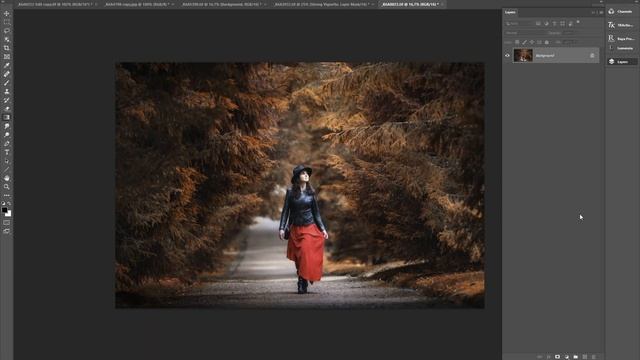The width and height of the screenshot is (640, 360).
Task: Select the Layers panel tab
Action: (x=510, y=12)
